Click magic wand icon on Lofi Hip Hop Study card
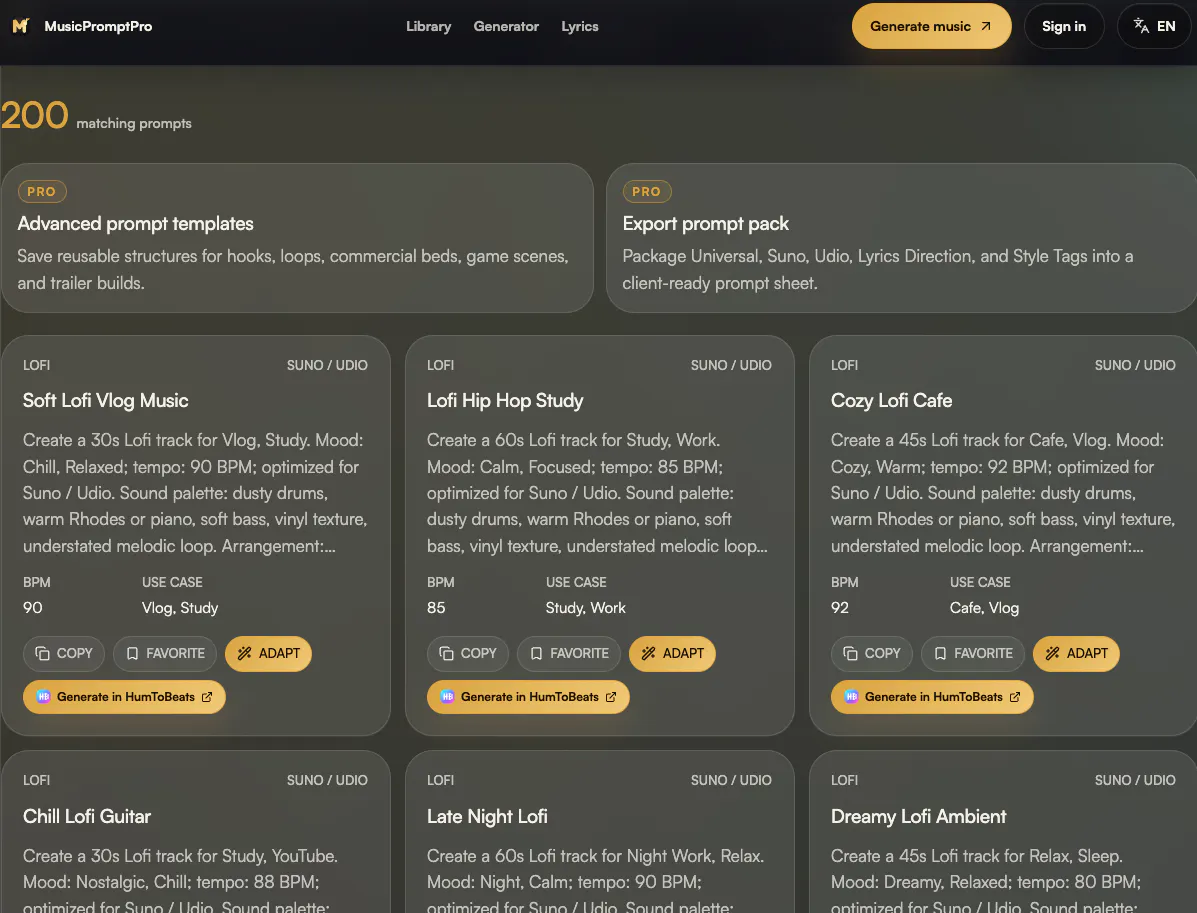1197x913 pixels. (648, 653)
